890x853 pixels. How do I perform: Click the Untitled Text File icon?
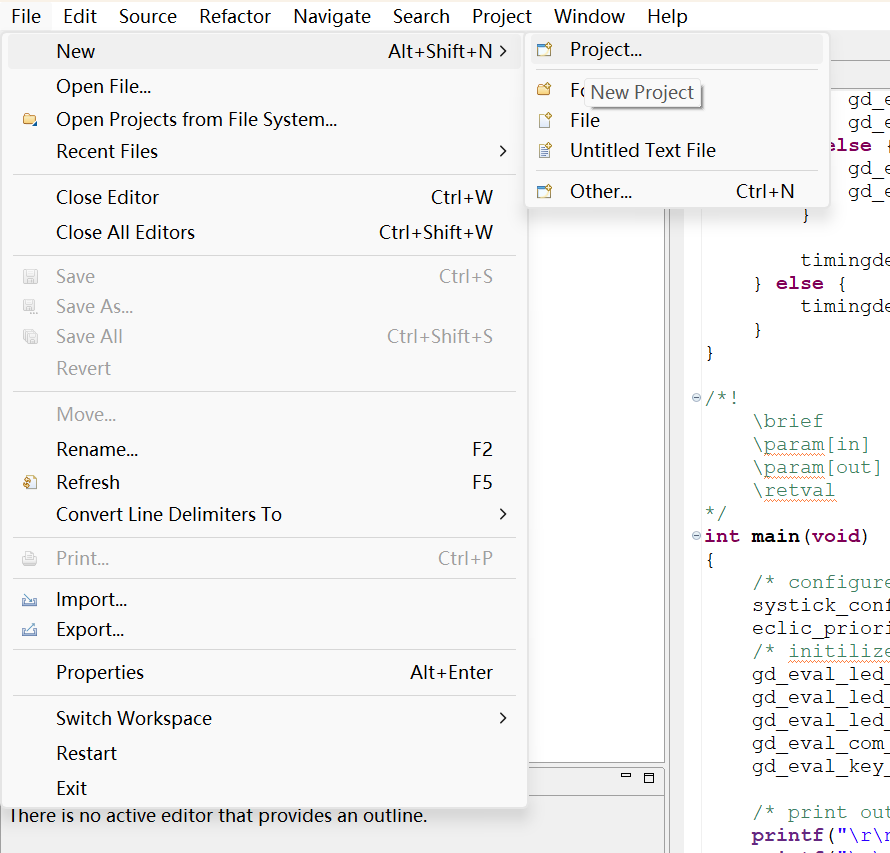[544, 151]
